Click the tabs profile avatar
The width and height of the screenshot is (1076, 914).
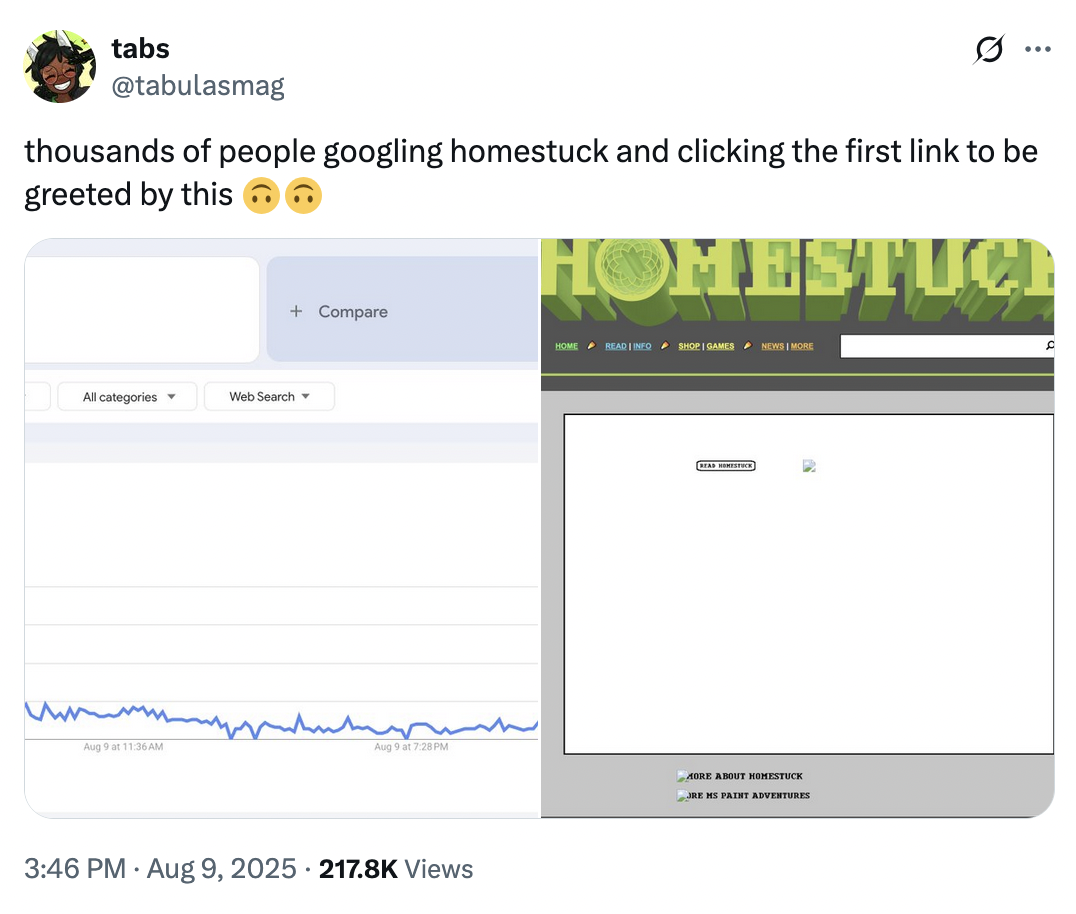pyautogui.click(x=60, y=66)
